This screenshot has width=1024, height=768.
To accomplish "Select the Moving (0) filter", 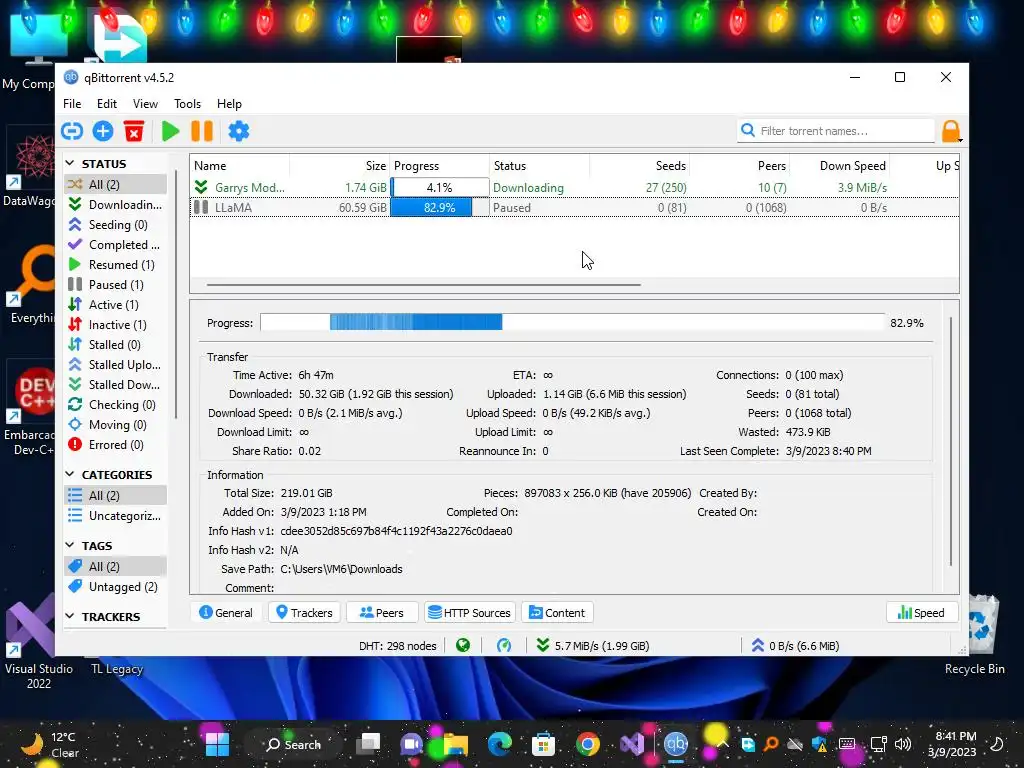I will (116, 424).
